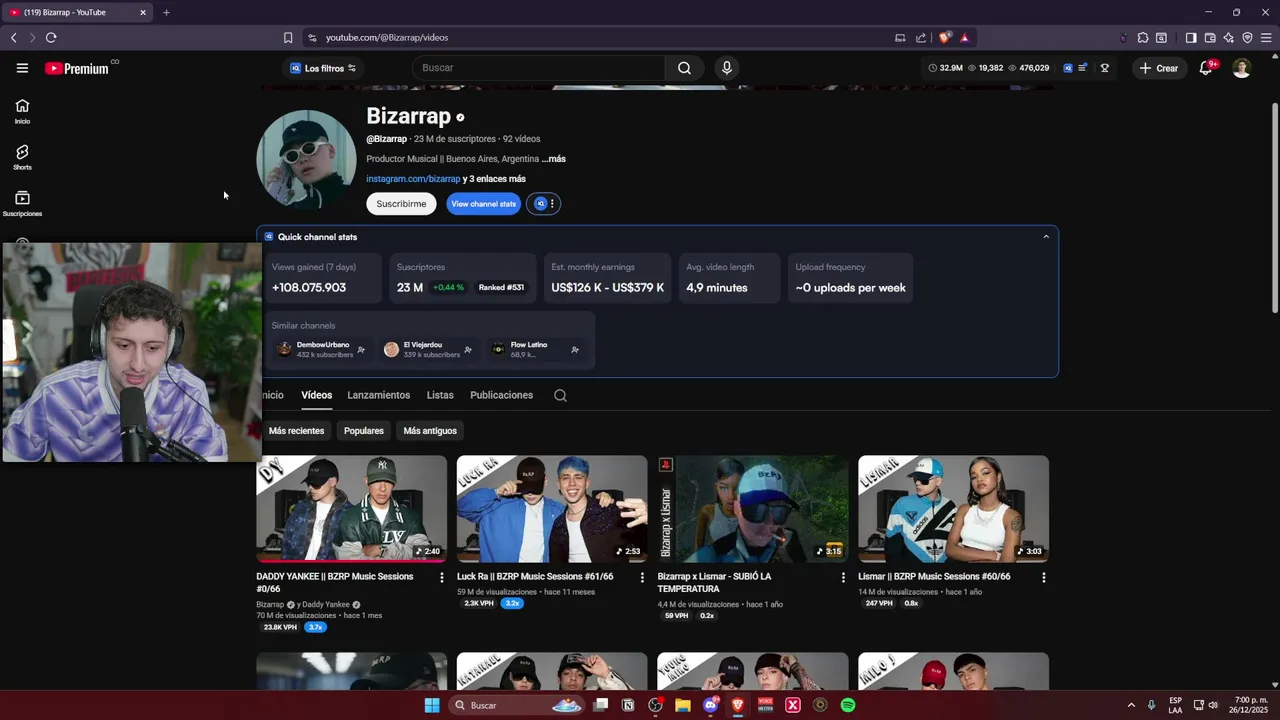Filter videos by Más recientes
The height and width of the screenshot is (720, 1280).
coord(296,431)
